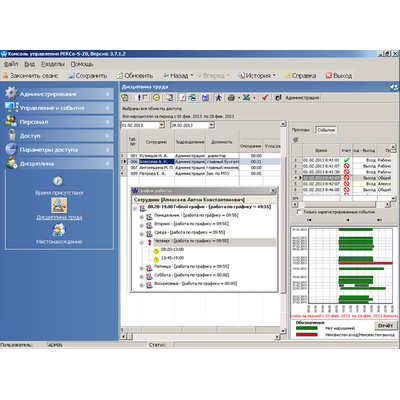Jump to first record navigation arrow
Viewport: 400px width, 400px height.
pos(309,220)
